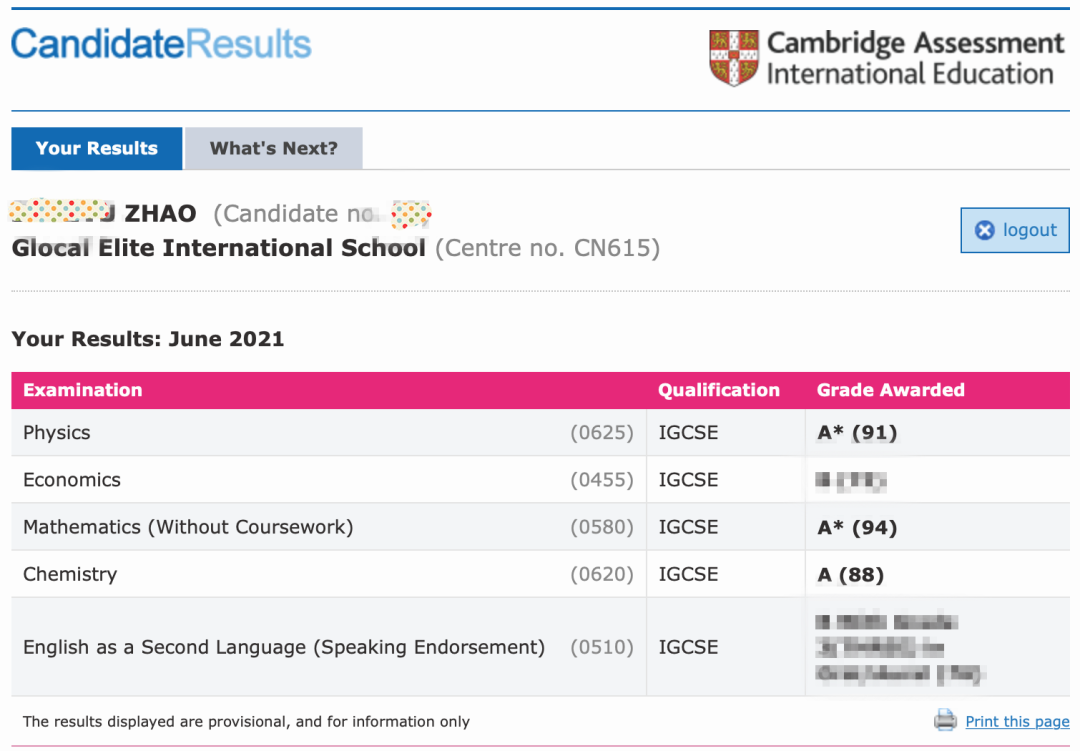Click IGCSE qualification in the Chemistry row
Image resolution: width=1080 pixels, height=751 pixels.
tap(688, 574)
